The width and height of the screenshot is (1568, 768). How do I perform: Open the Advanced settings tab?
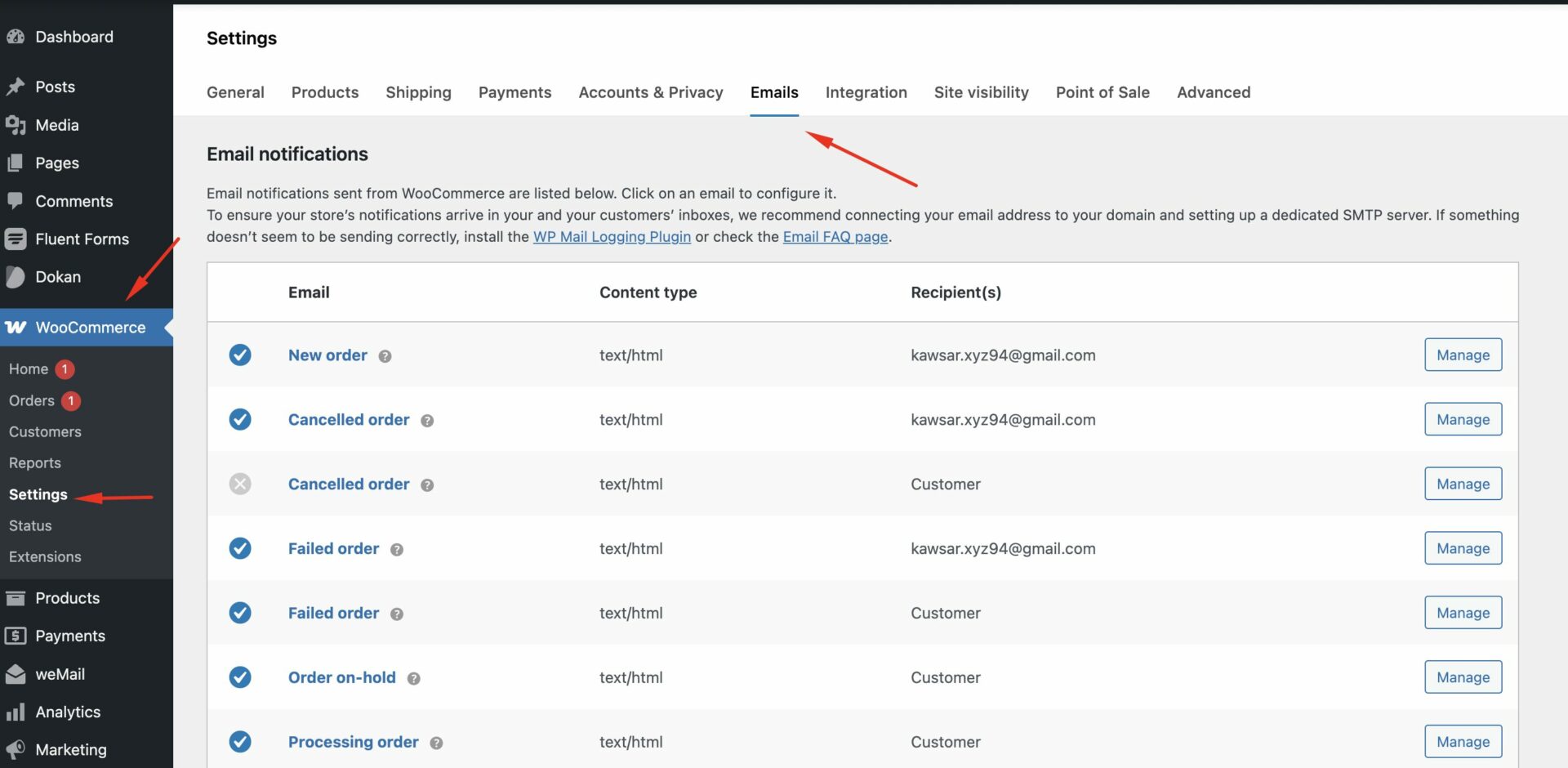tap(1213, 92)
